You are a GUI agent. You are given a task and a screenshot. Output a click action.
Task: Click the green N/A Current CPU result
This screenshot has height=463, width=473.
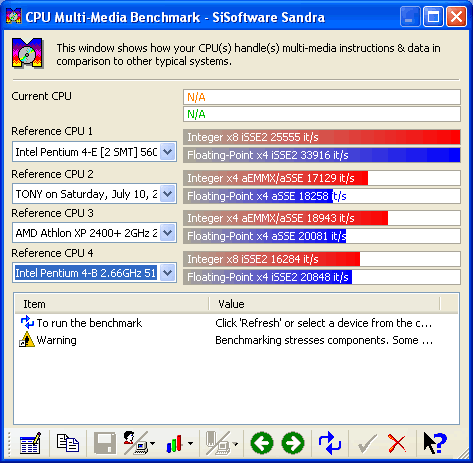tap(322, 114)
